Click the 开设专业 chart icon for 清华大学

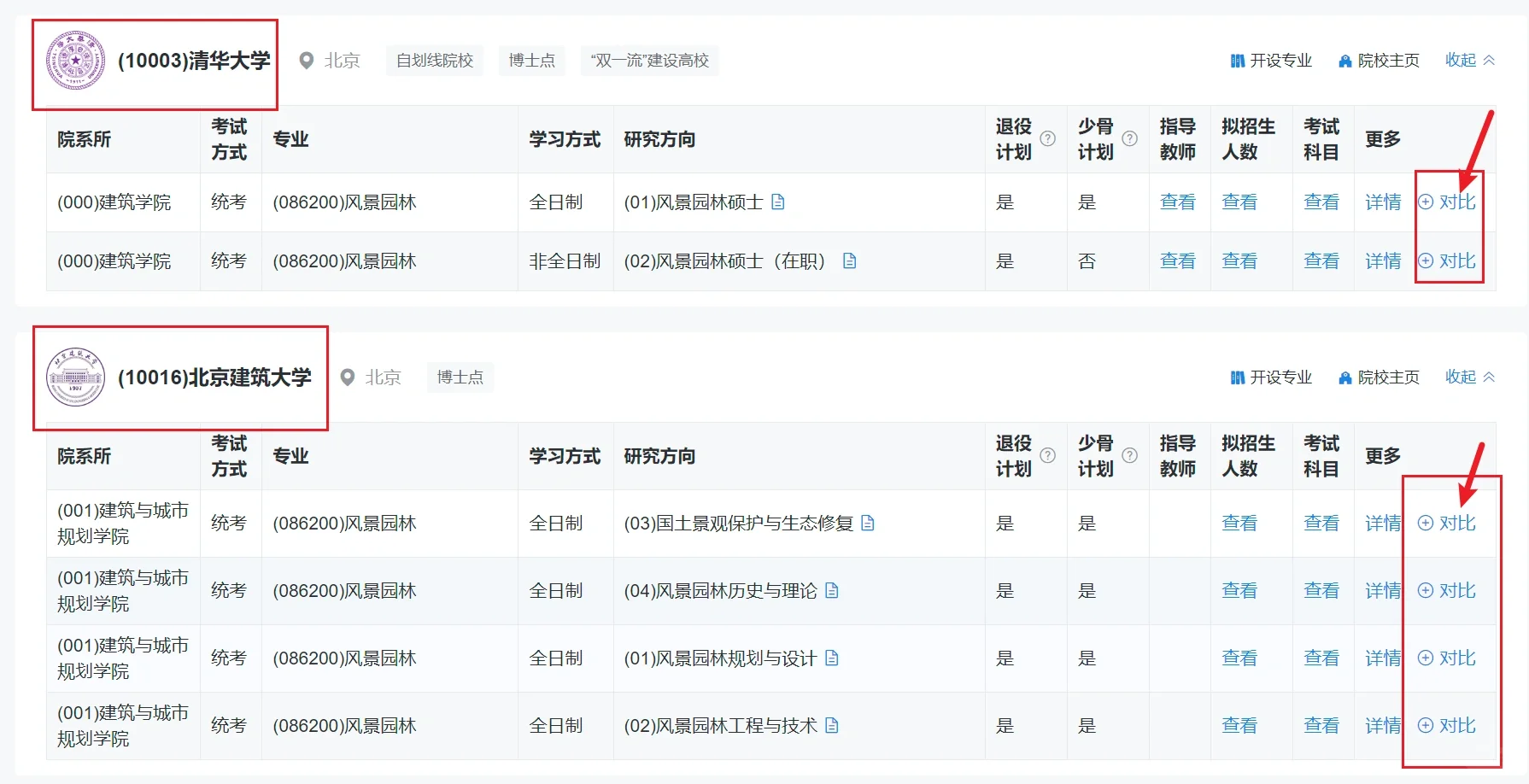(1237, 61)
